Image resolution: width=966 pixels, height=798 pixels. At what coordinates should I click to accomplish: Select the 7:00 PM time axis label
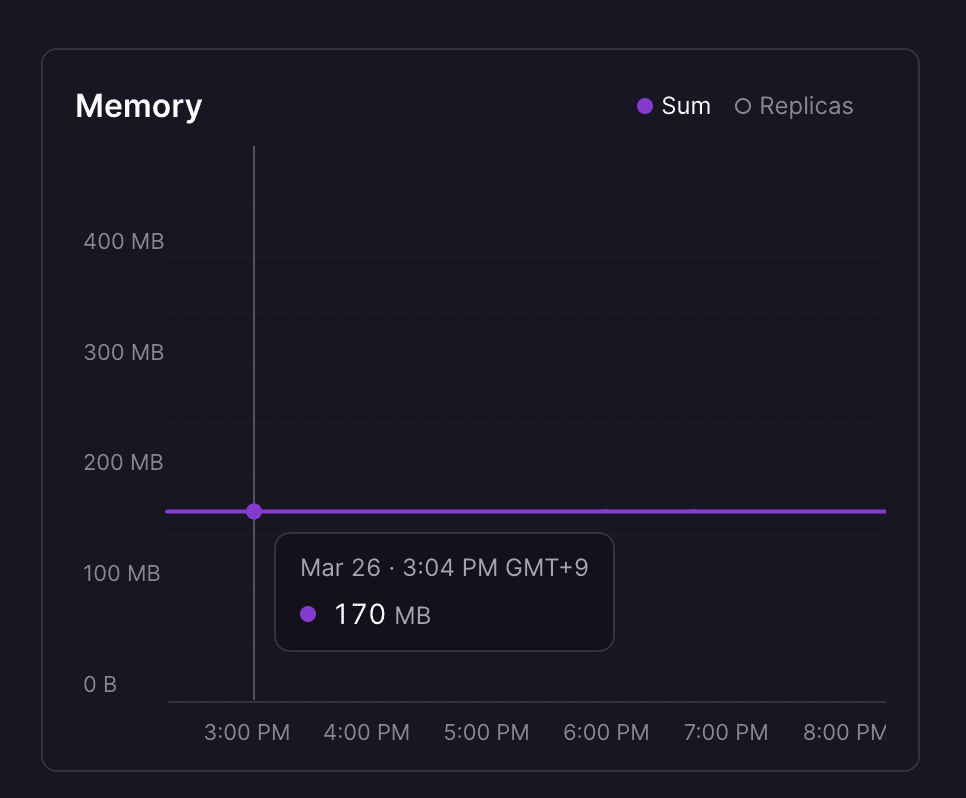coord(726,732)
